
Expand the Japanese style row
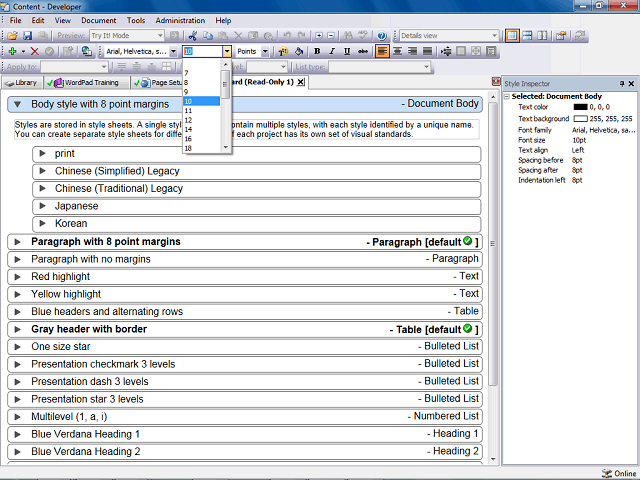click(42, 206)
